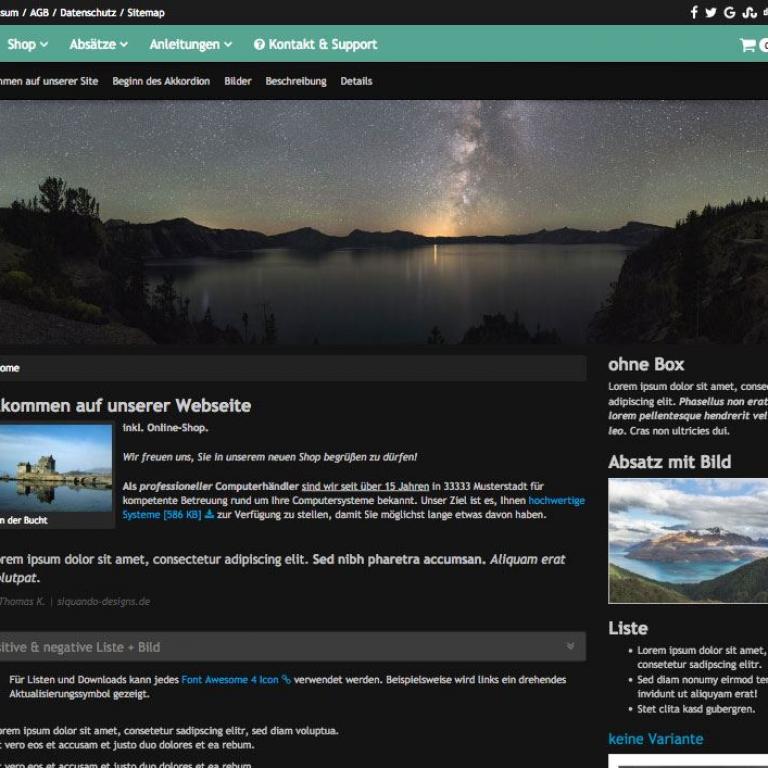Click link icon after Font Awesome 4 Icon

(x=286, y=680)
